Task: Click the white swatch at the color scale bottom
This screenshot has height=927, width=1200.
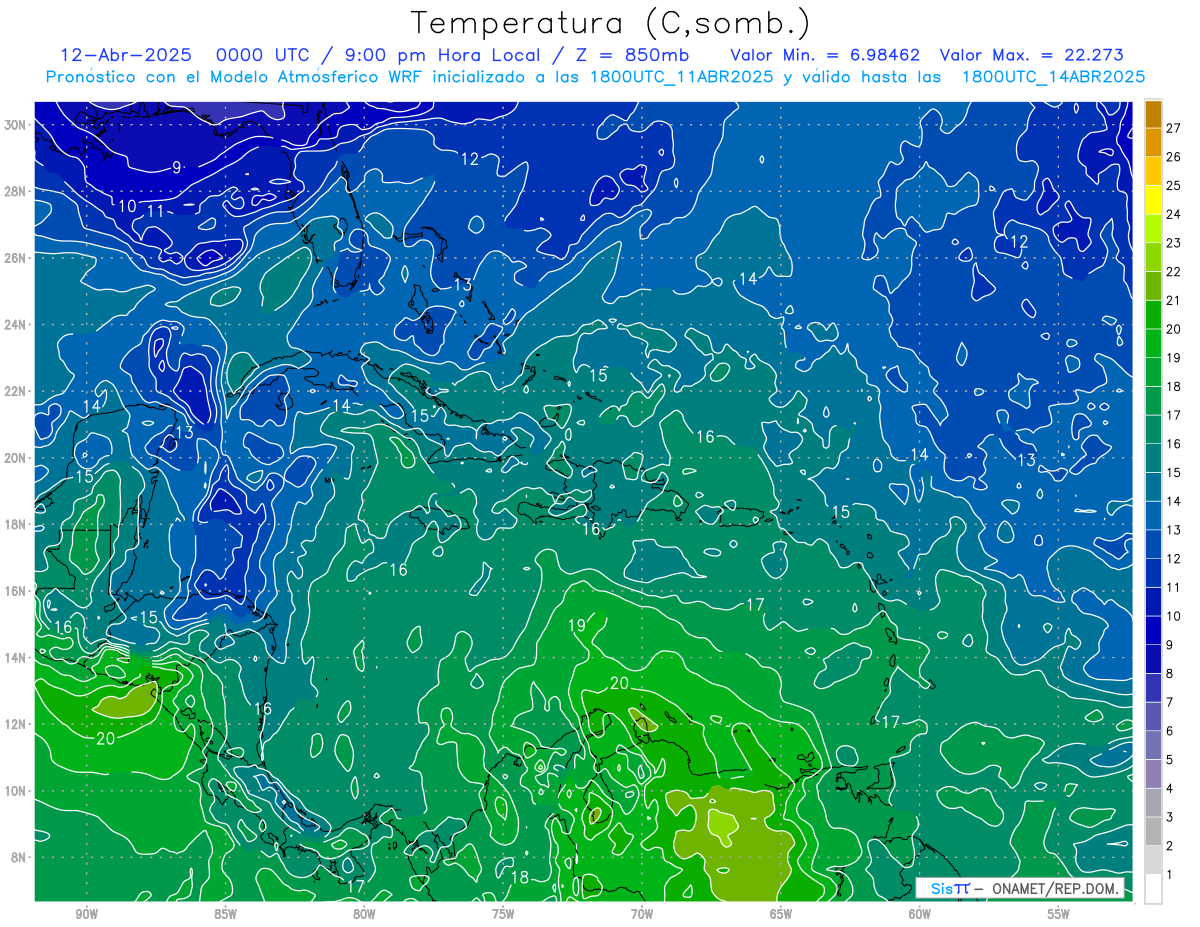Action: [x=1153, y=888]
